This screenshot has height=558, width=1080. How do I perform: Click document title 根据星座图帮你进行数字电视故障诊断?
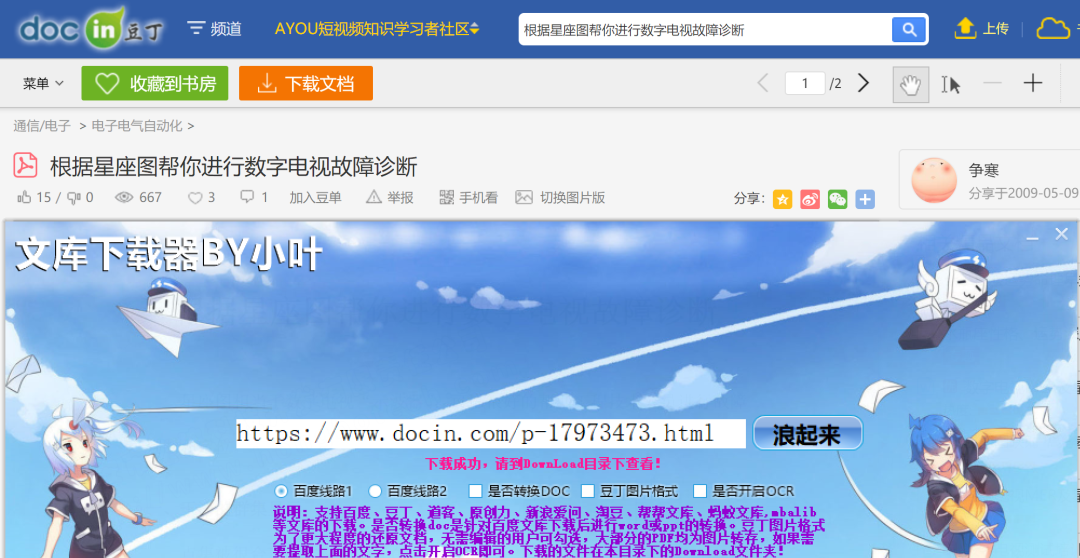point(233,166)
